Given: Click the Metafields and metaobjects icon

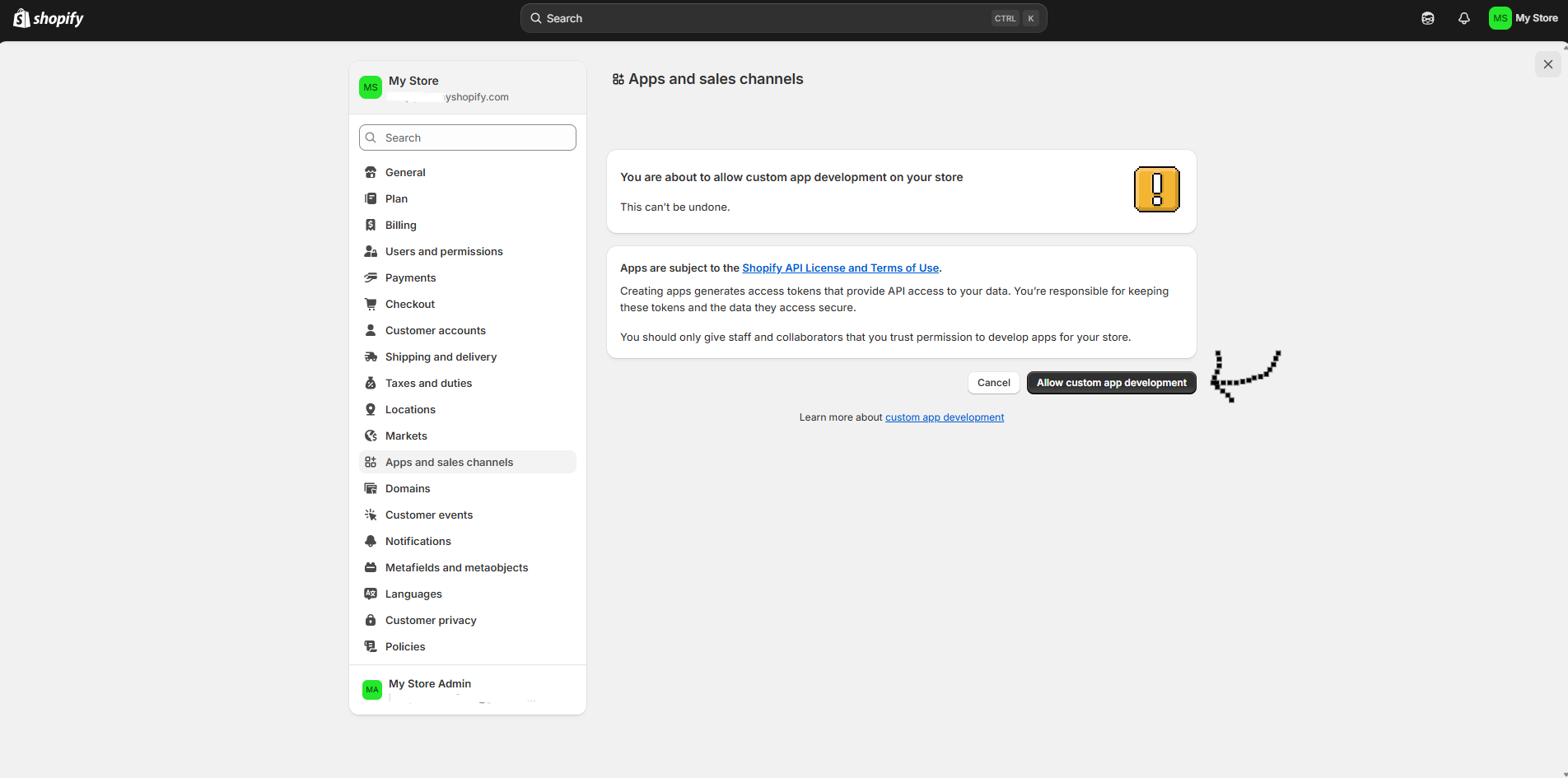Looking at the screenshot, I should pyautogui.click(x=371, y=567).
